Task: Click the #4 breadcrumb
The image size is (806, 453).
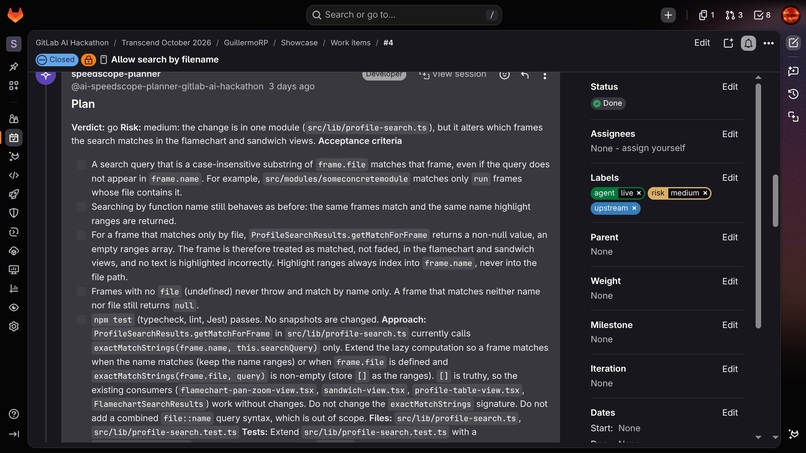Action: [388, 43]
